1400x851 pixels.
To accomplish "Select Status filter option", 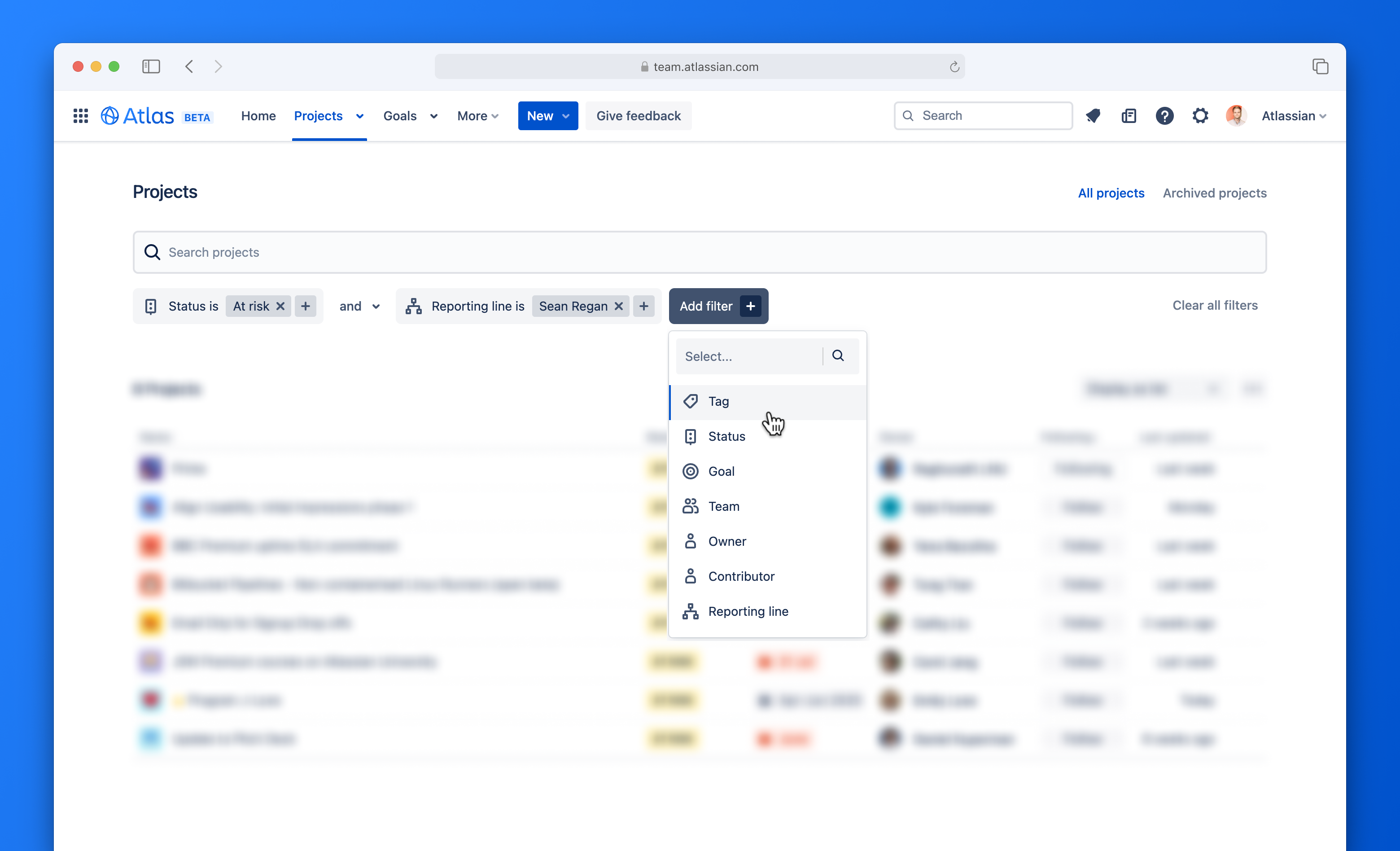I will [768, 437].
